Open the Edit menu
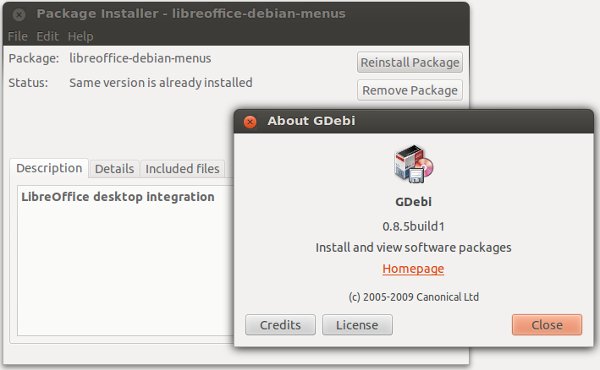600x370 pixels. [x=47, y=36]
